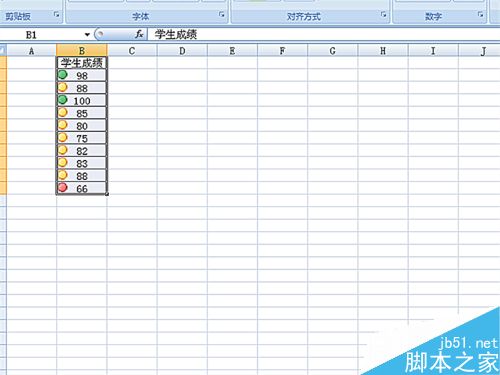The width and height of the screenshot is (500, 375).
Task: Select the cell containing 75
Action: 82,138
